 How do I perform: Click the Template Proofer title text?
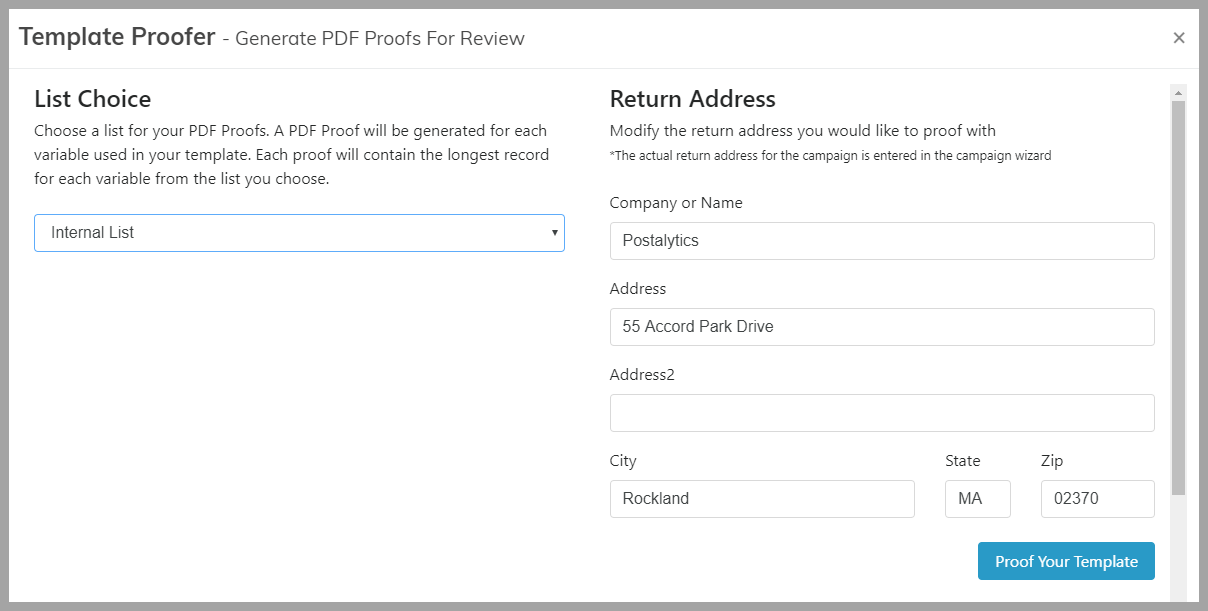117,37
